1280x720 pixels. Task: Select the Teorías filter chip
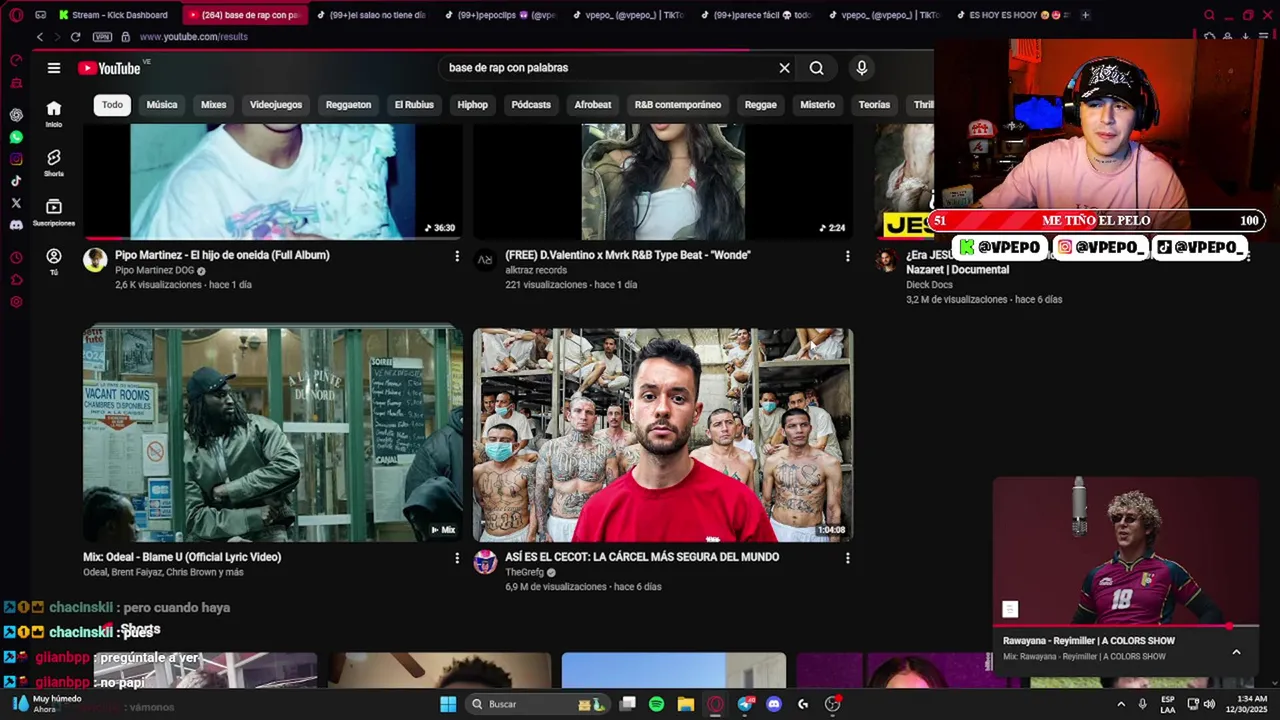click(x=874, y=105)
